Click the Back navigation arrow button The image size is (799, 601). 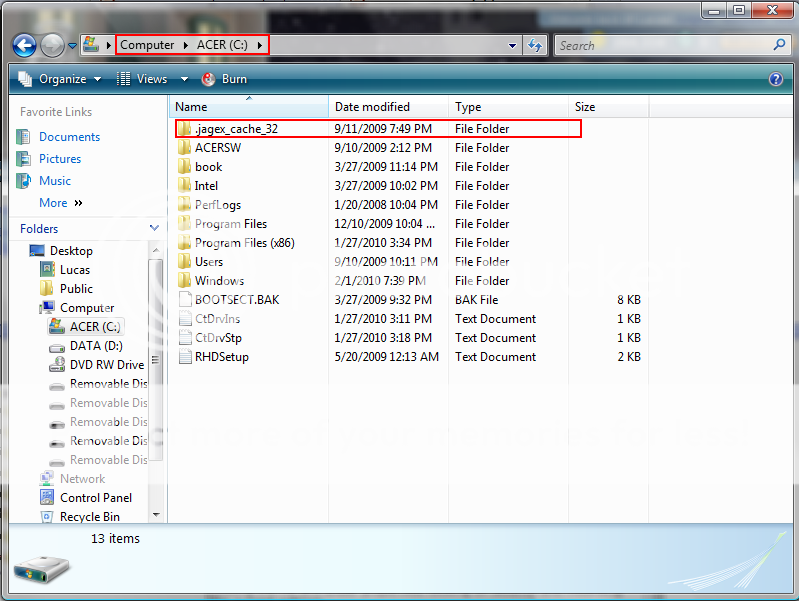[x=25, y=45]
